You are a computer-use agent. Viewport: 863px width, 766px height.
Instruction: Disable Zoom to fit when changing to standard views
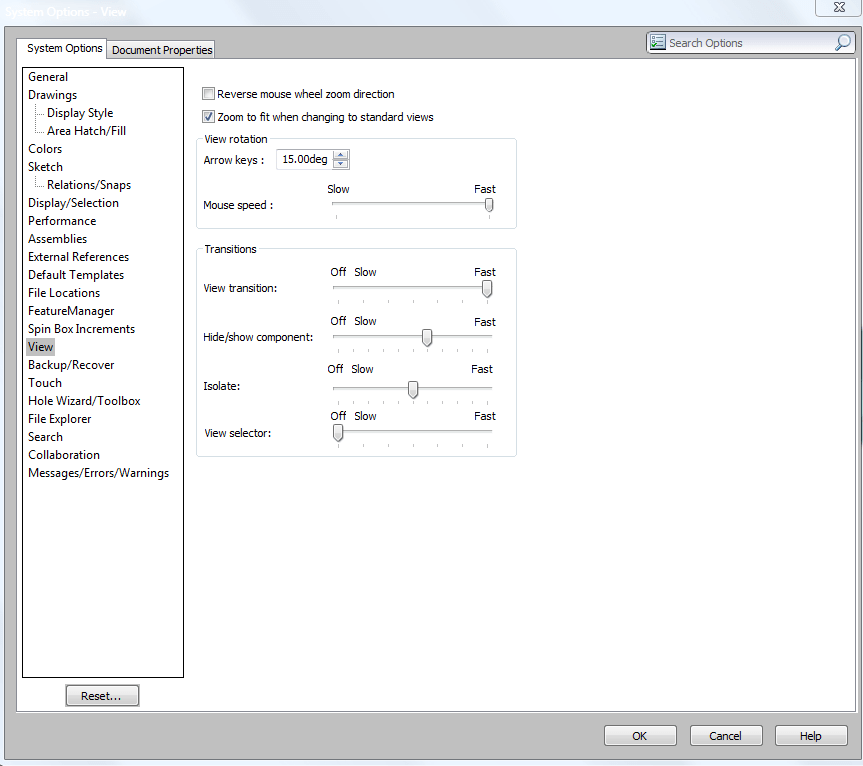click(208, 116)
